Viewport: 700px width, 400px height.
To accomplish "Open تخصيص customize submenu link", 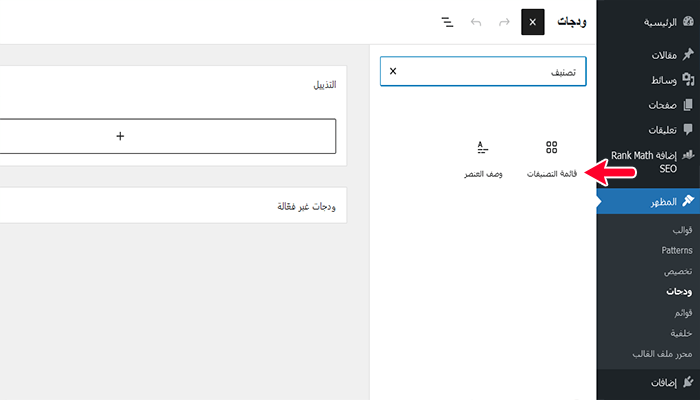I will 678,271.
